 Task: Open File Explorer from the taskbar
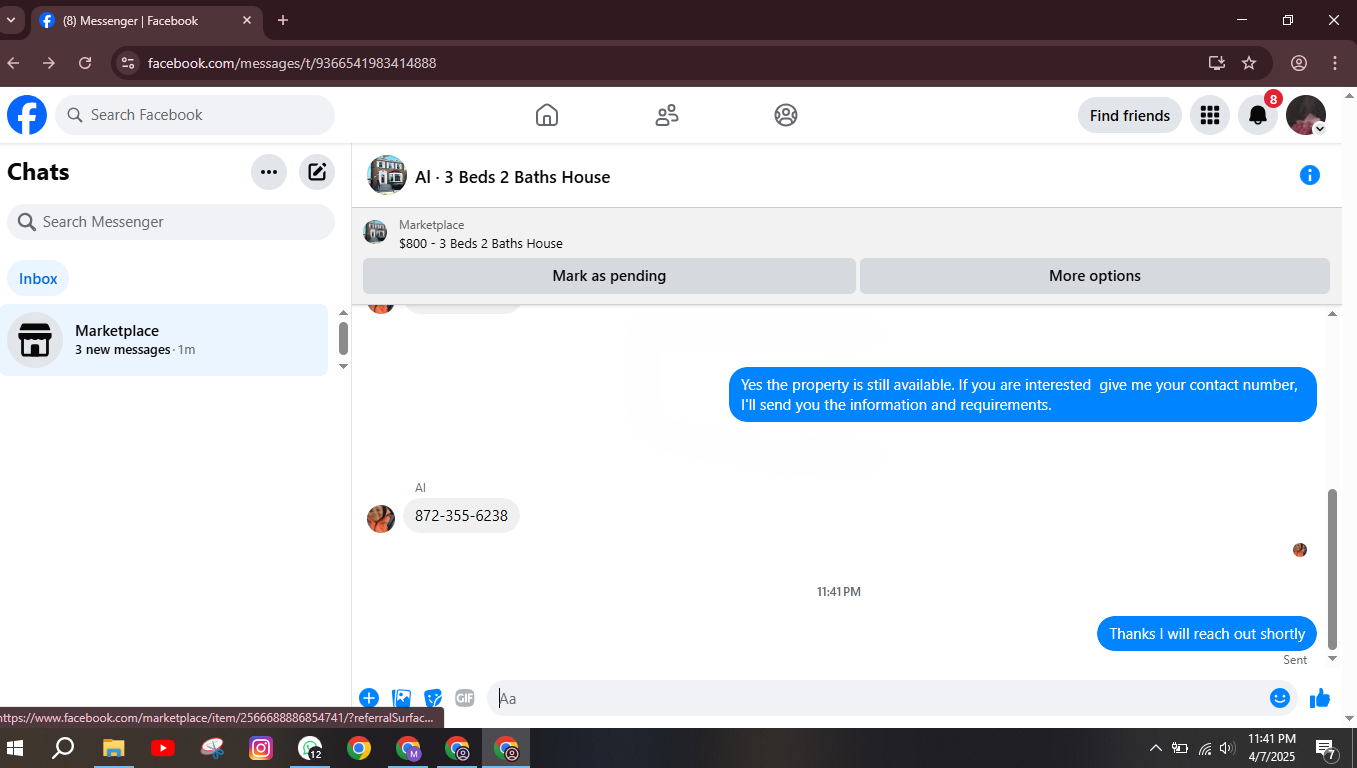tap(114, 748)
